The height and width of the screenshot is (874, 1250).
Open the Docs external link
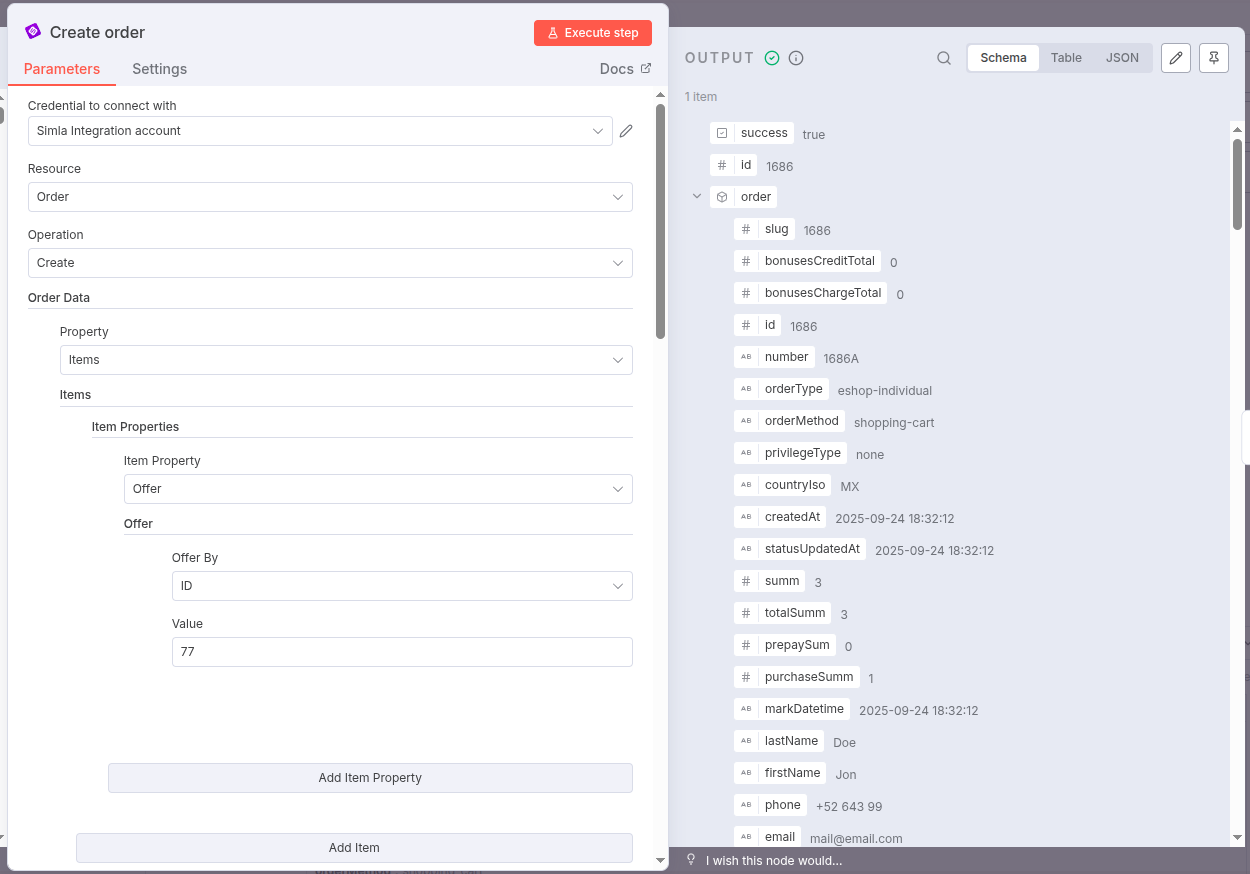point(625,69)
